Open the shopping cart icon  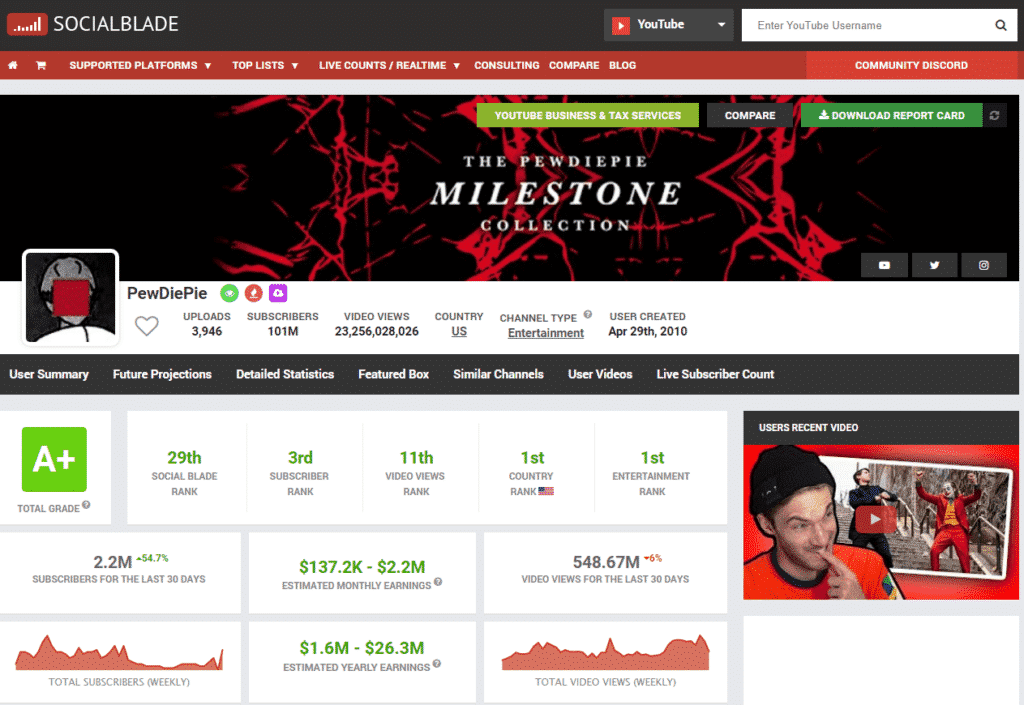click(41, 66)
